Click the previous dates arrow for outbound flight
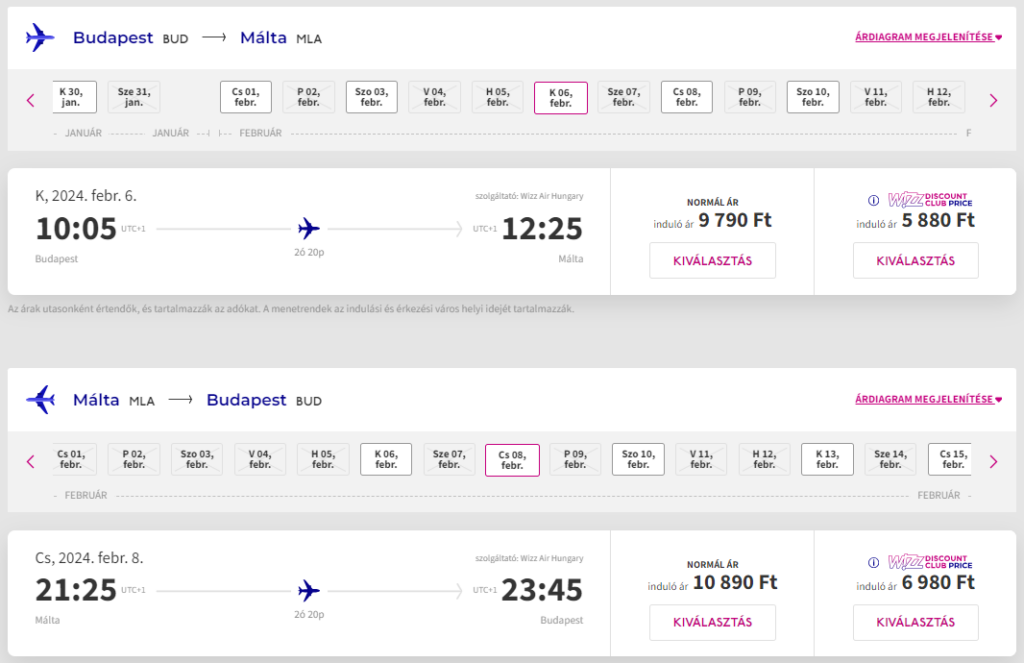 coord(31,101)
